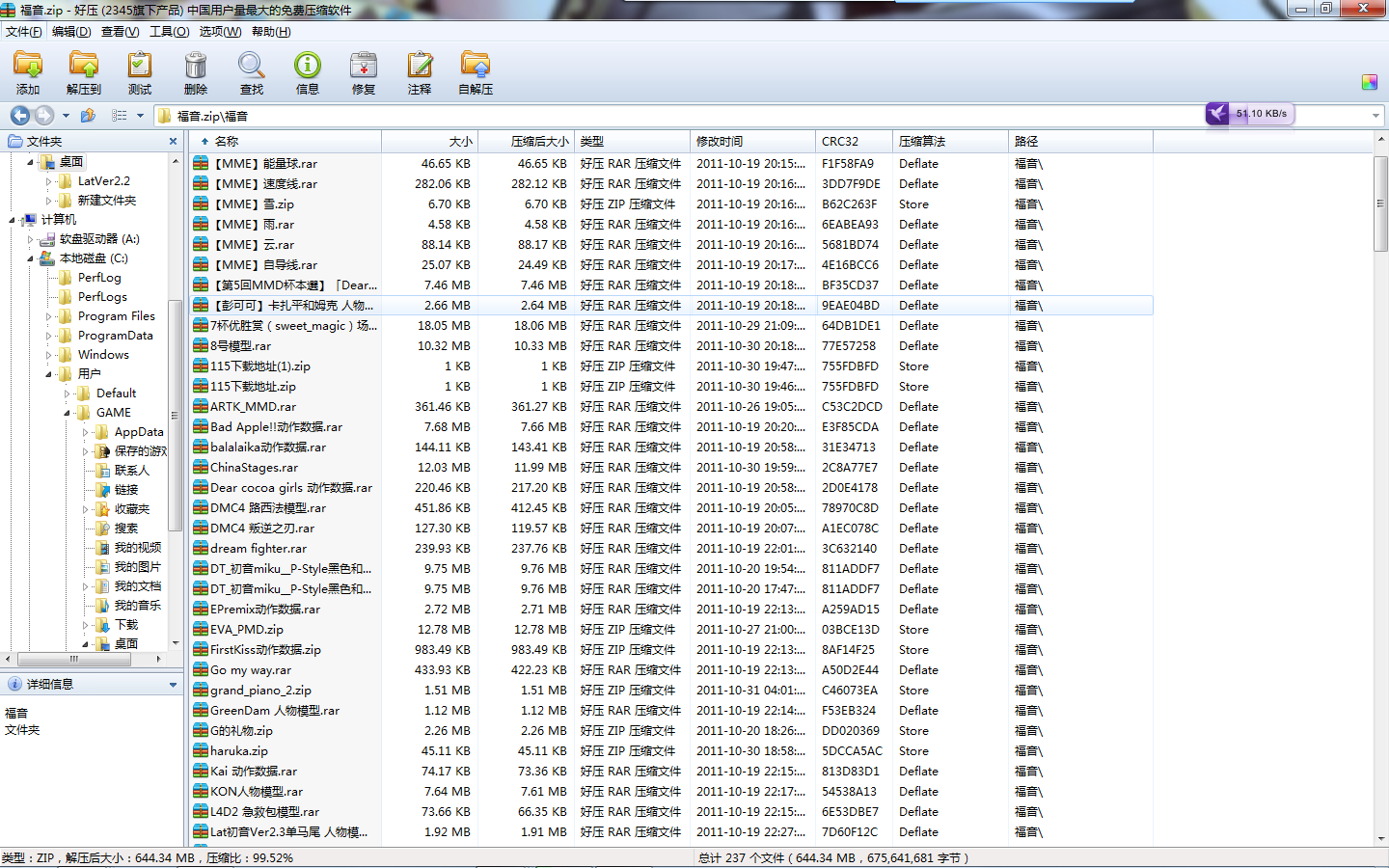Open the 工具(O) menu
Viewport: 1389px width, 868px height.
pyautogui.click(x=170, y=32)
